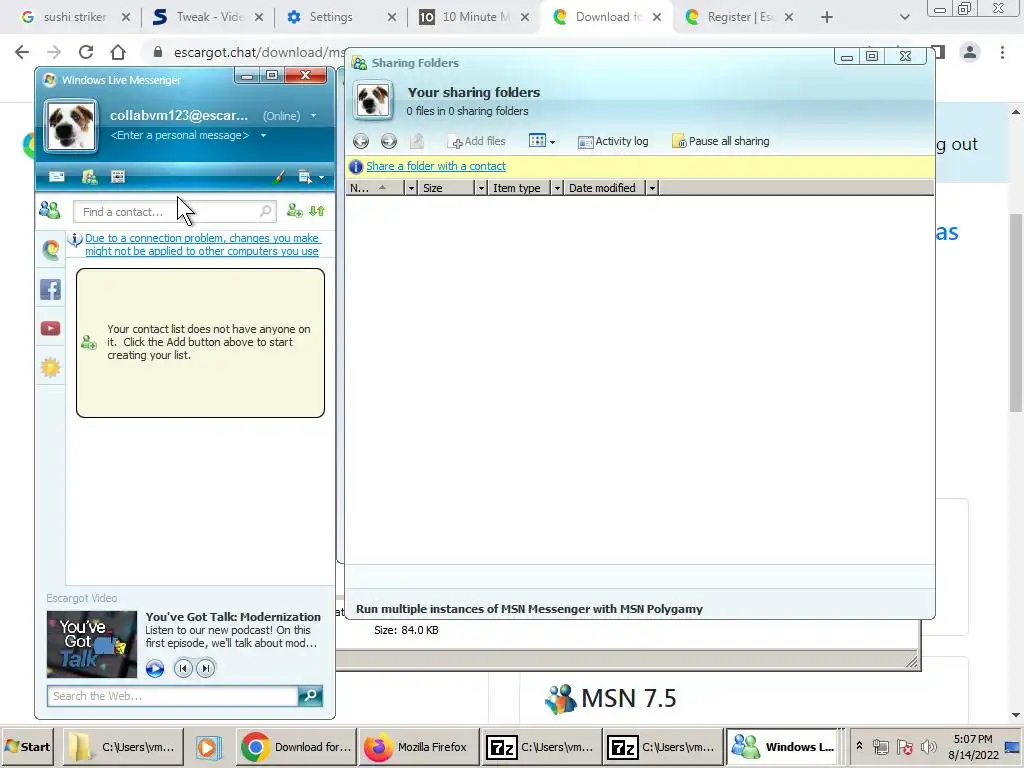Open Share a folder with a contact link

[436, 166]
